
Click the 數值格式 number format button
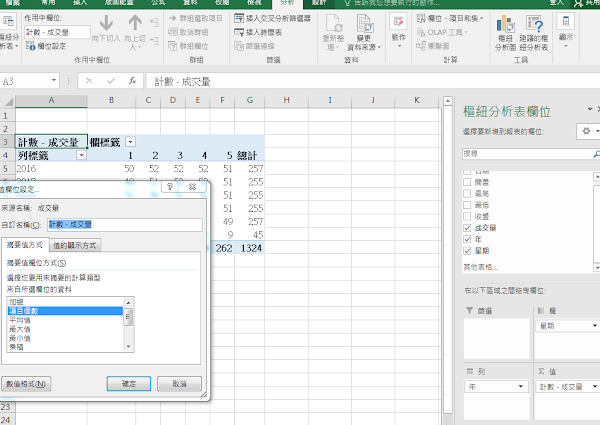26,384
